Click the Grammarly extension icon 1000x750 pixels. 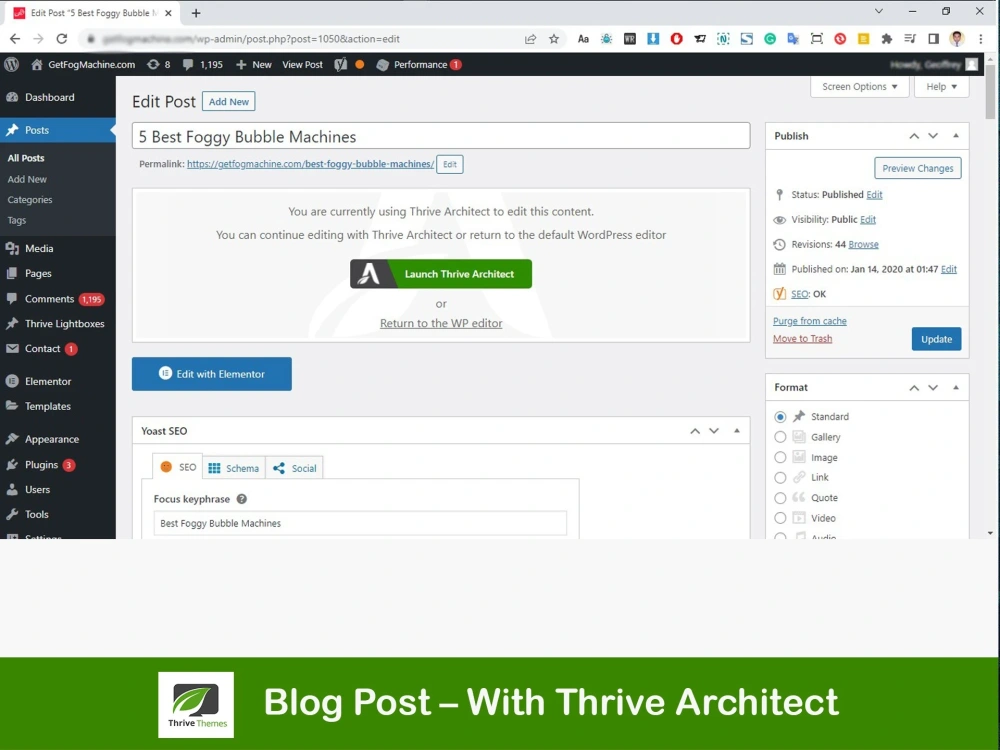tap(770, 39)
